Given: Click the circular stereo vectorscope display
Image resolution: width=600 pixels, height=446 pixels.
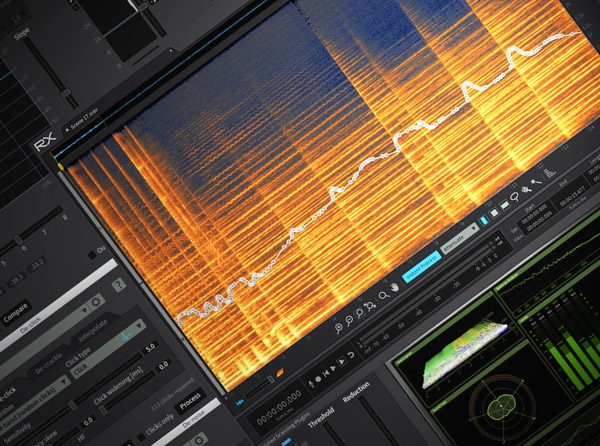Looking at the screenshot, I should click(x=501, y=408).
